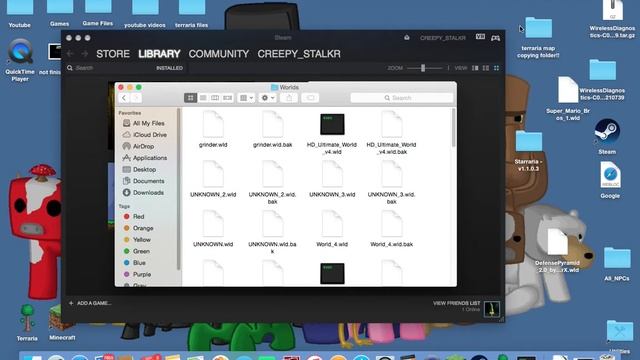Select the World_4.wld file
Screen dimensions: 640x360
pyautogui.click(x=332, y=229)
